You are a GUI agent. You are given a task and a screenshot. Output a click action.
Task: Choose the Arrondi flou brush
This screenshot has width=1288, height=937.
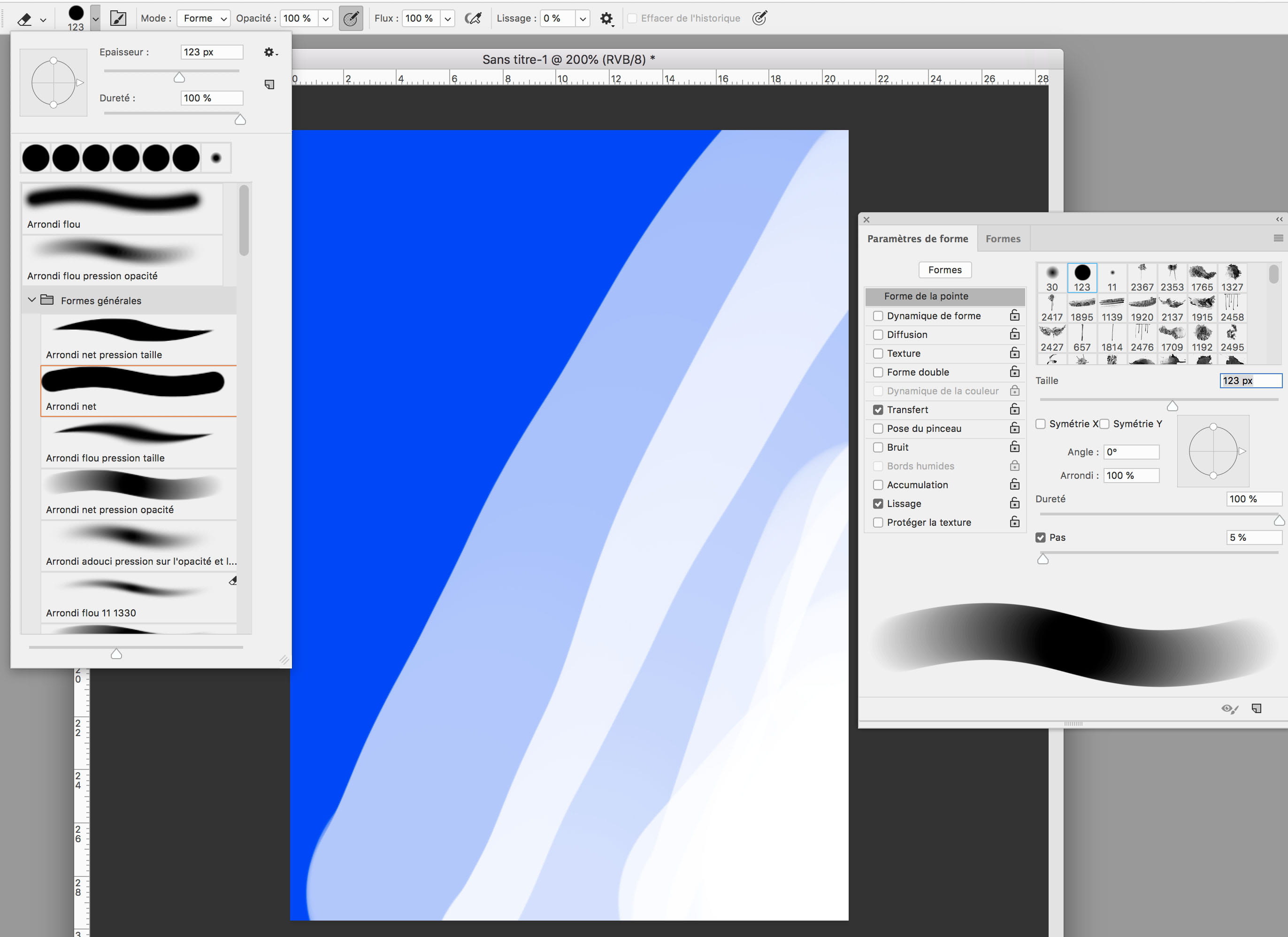coord(123,208)
